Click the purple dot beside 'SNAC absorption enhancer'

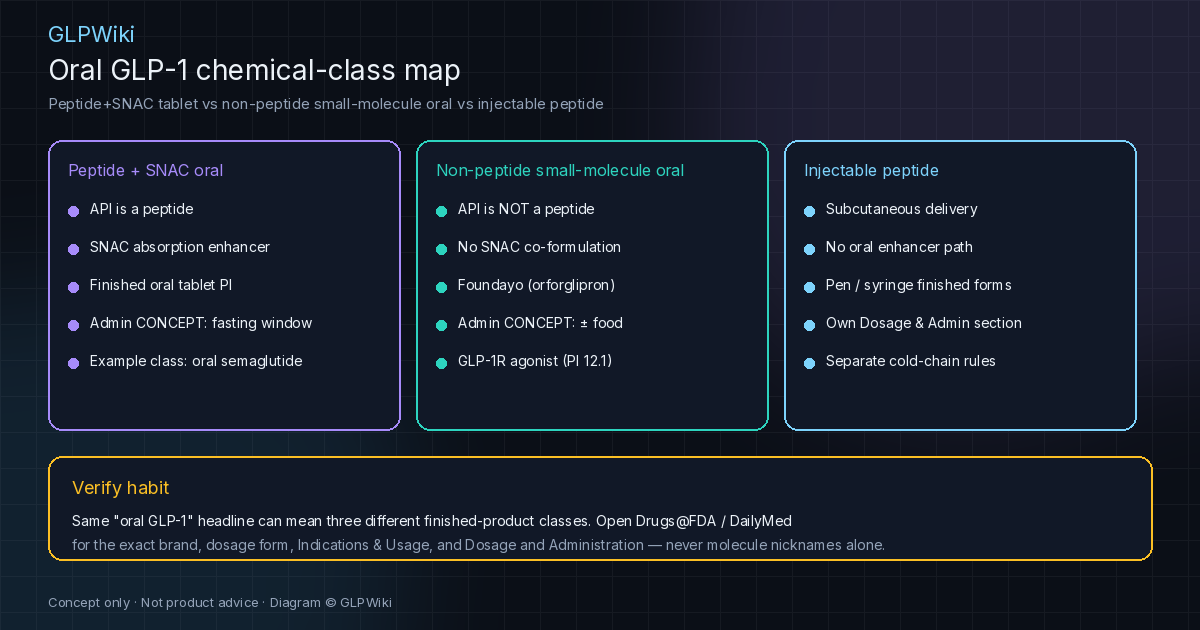click(73, 249)
